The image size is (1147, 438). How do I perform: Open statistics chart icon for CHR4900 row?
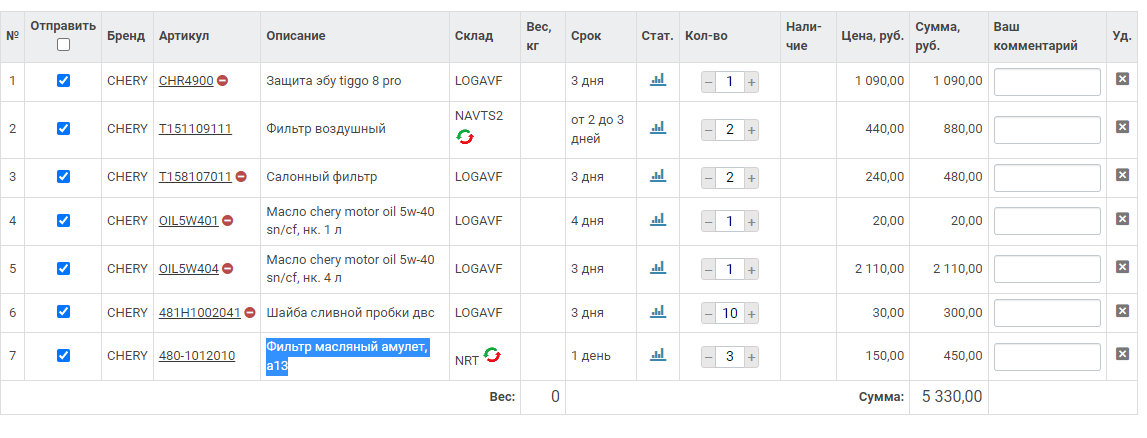[x=657, y=80]
